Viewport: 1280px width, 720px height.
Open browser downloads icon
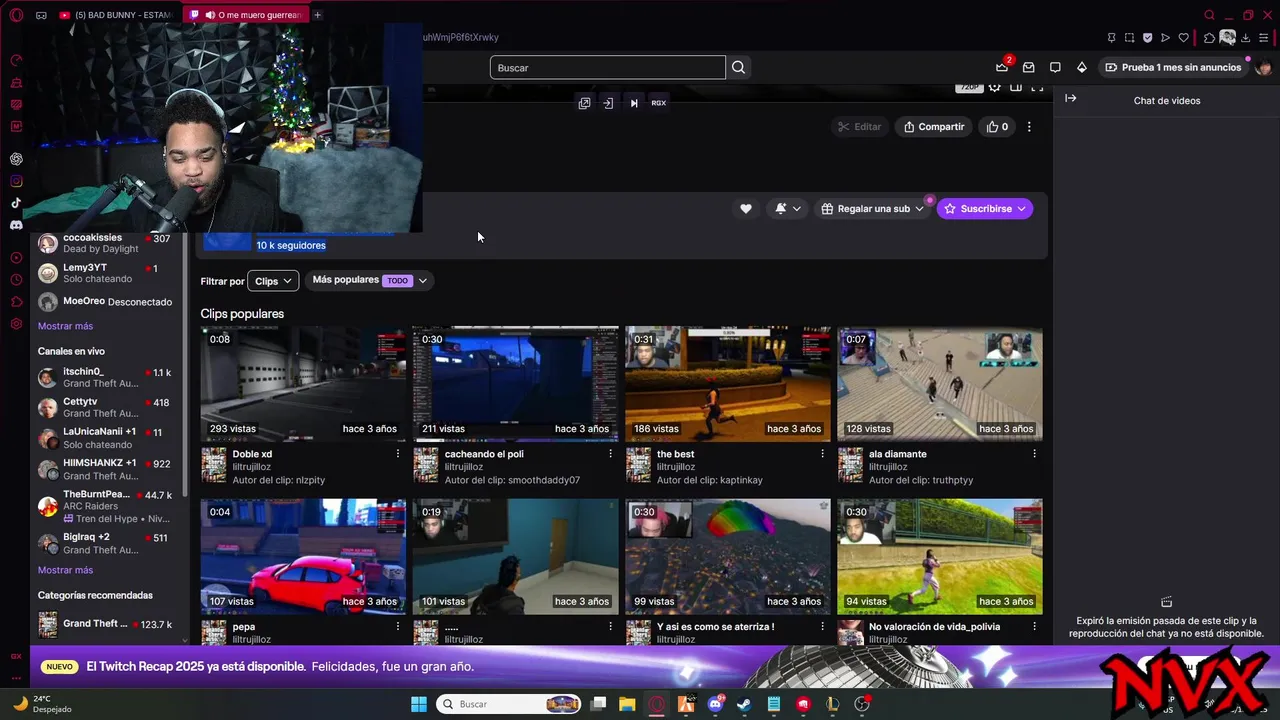click(1245, 38)
